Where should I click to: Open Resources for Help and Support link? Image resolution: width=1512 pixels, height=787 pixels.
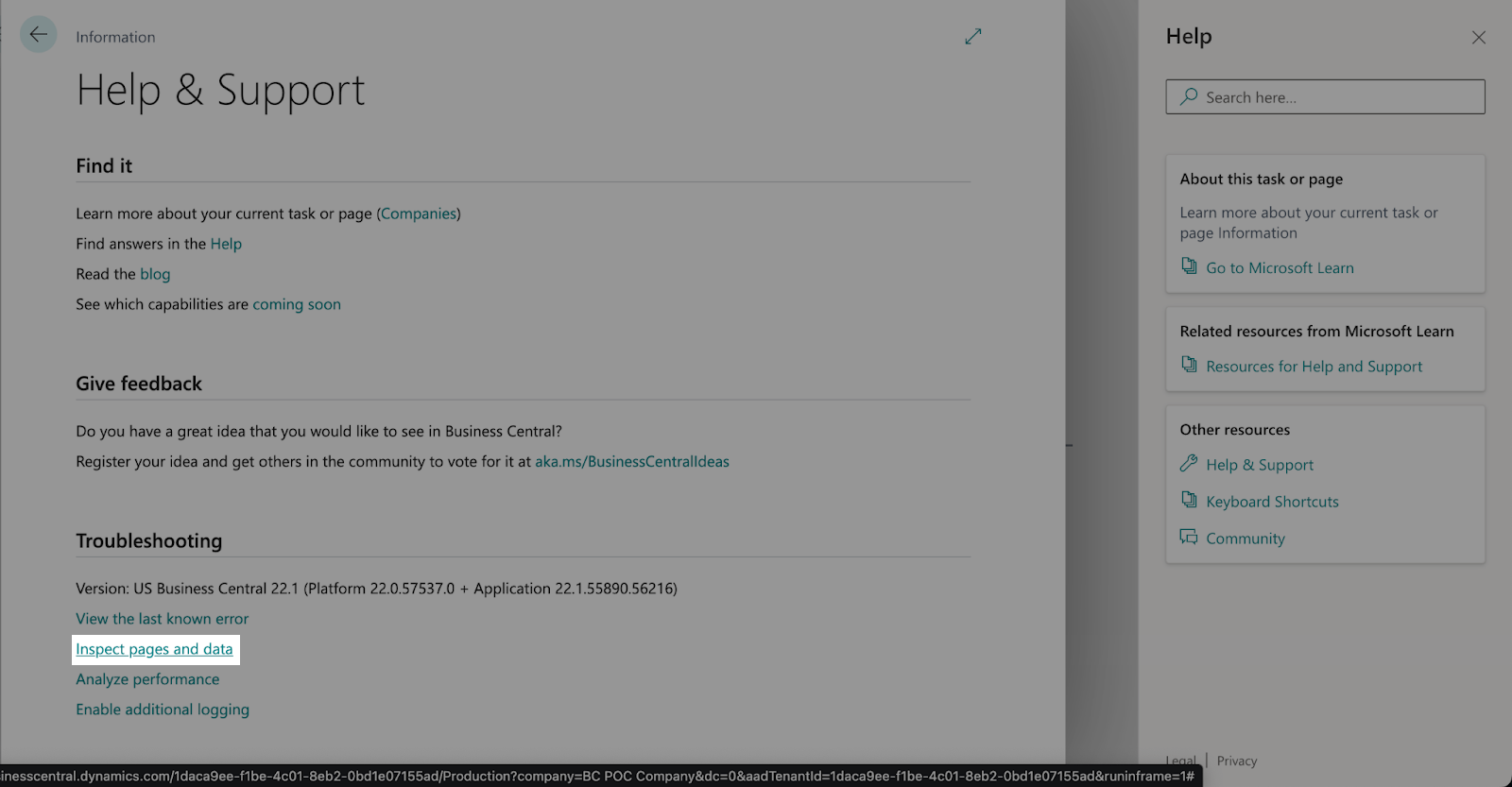click(x=1314, y=367)
